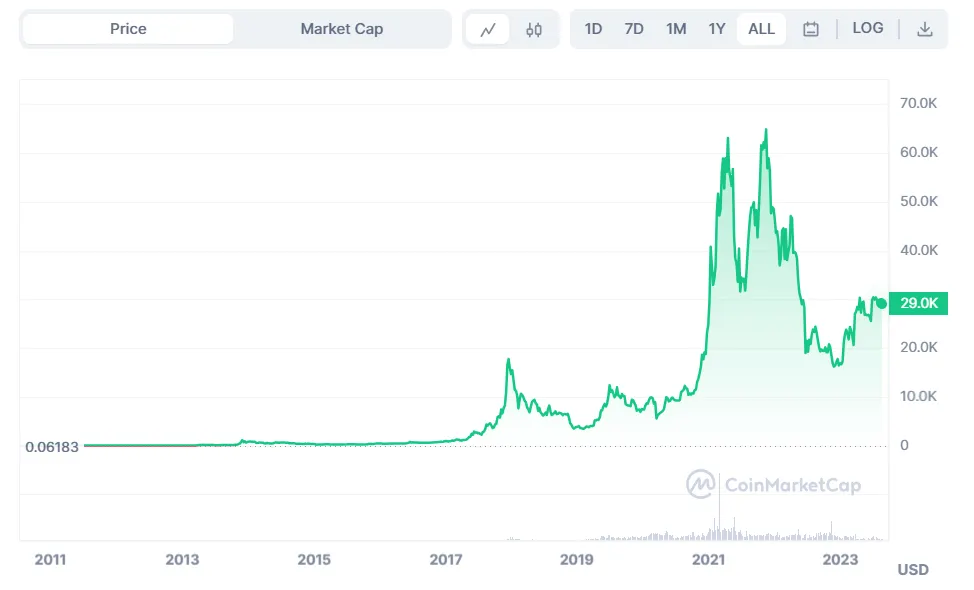The width and height of the screenshot is (974, 590).
Task: Toggle the LOG scale option
Action: 868,28
